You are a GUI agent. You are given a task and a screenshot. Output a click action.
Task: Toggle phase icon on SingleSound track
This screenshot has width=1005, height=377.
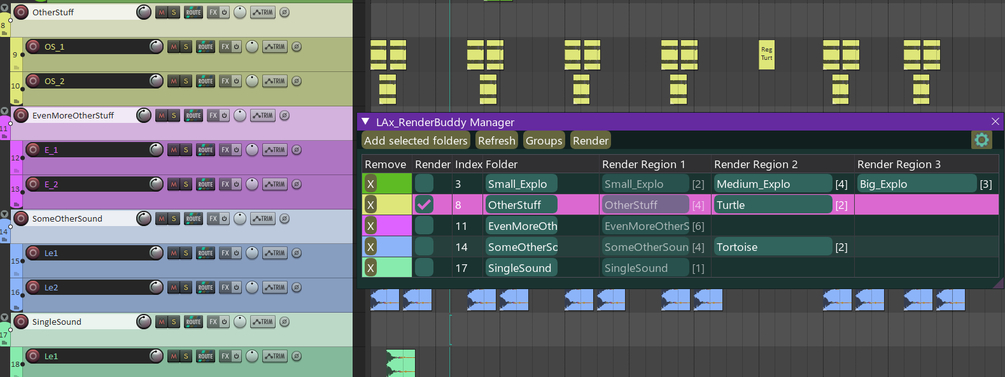click(285, 322)
